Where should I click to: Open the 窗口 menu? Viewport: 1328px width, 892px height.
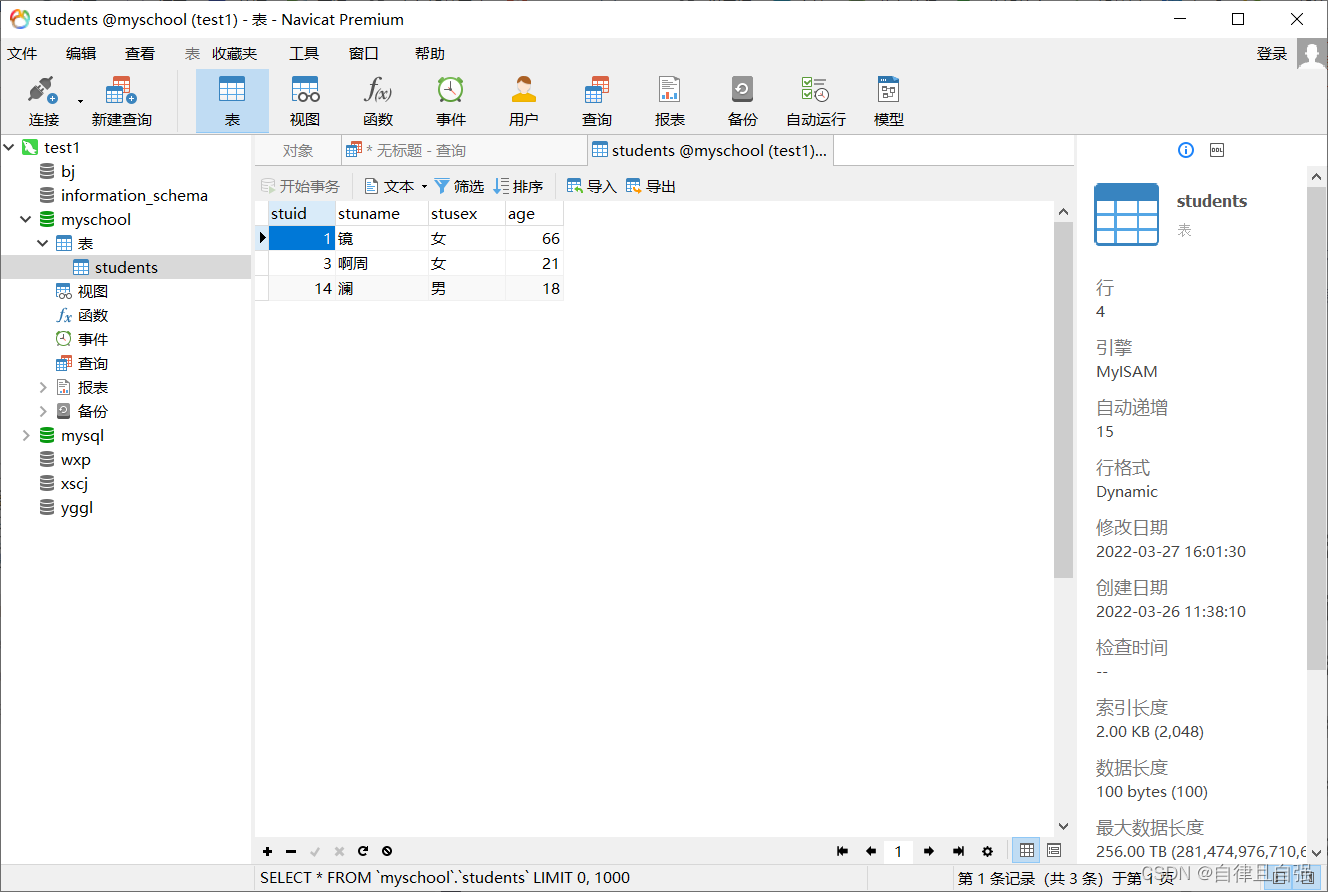point(364,54)
